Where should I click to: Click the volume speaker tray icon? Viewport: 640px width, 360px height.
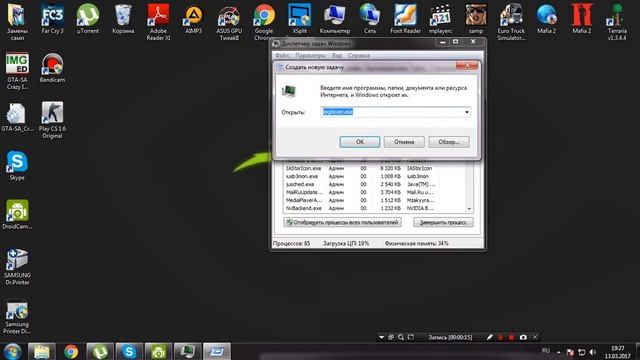pyautogui.click(x=593, y=352)
